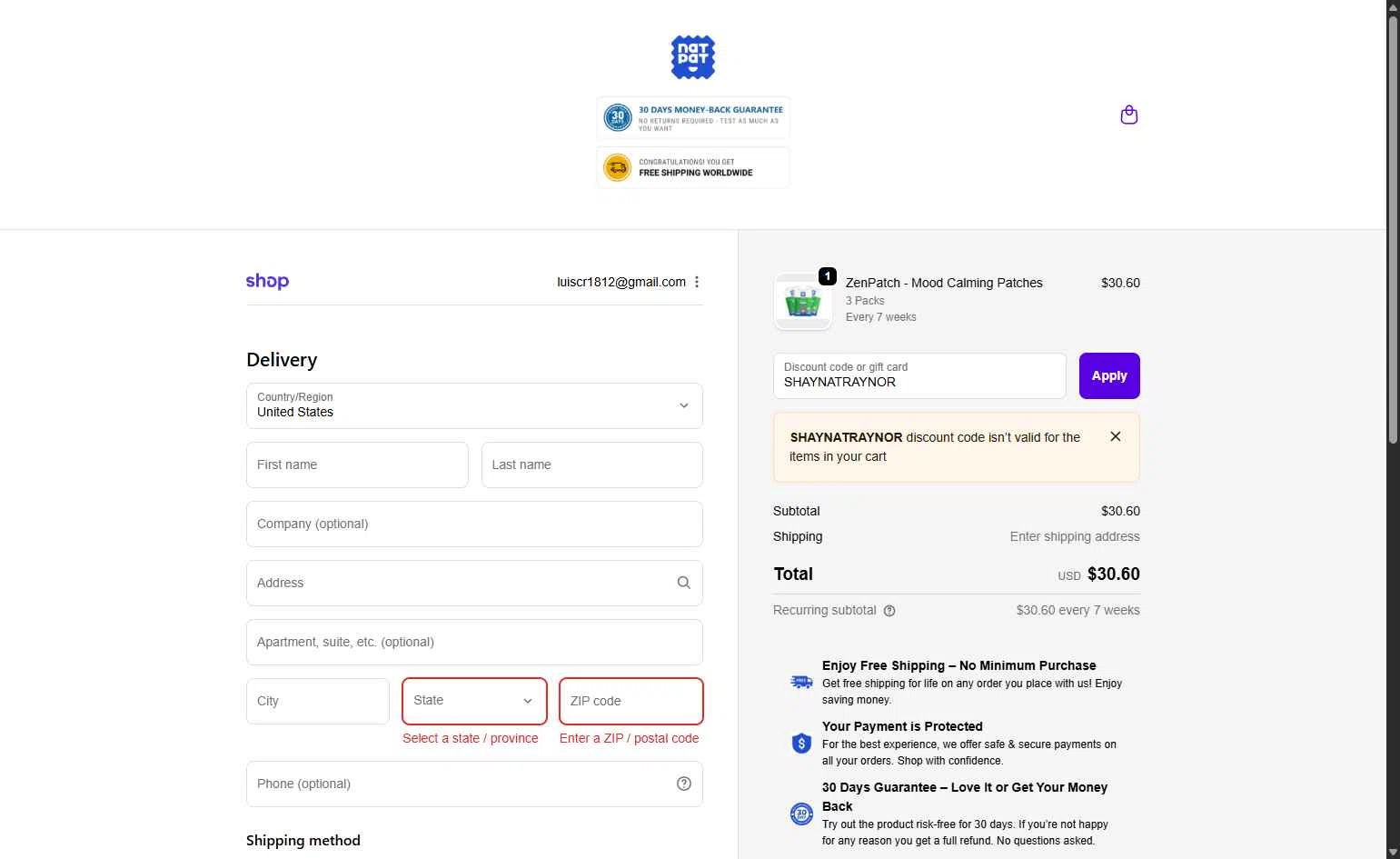Click the payment protected shield icon
Image resolution: width=1400 pixels, height=859 pixels.
coord(801,744)
